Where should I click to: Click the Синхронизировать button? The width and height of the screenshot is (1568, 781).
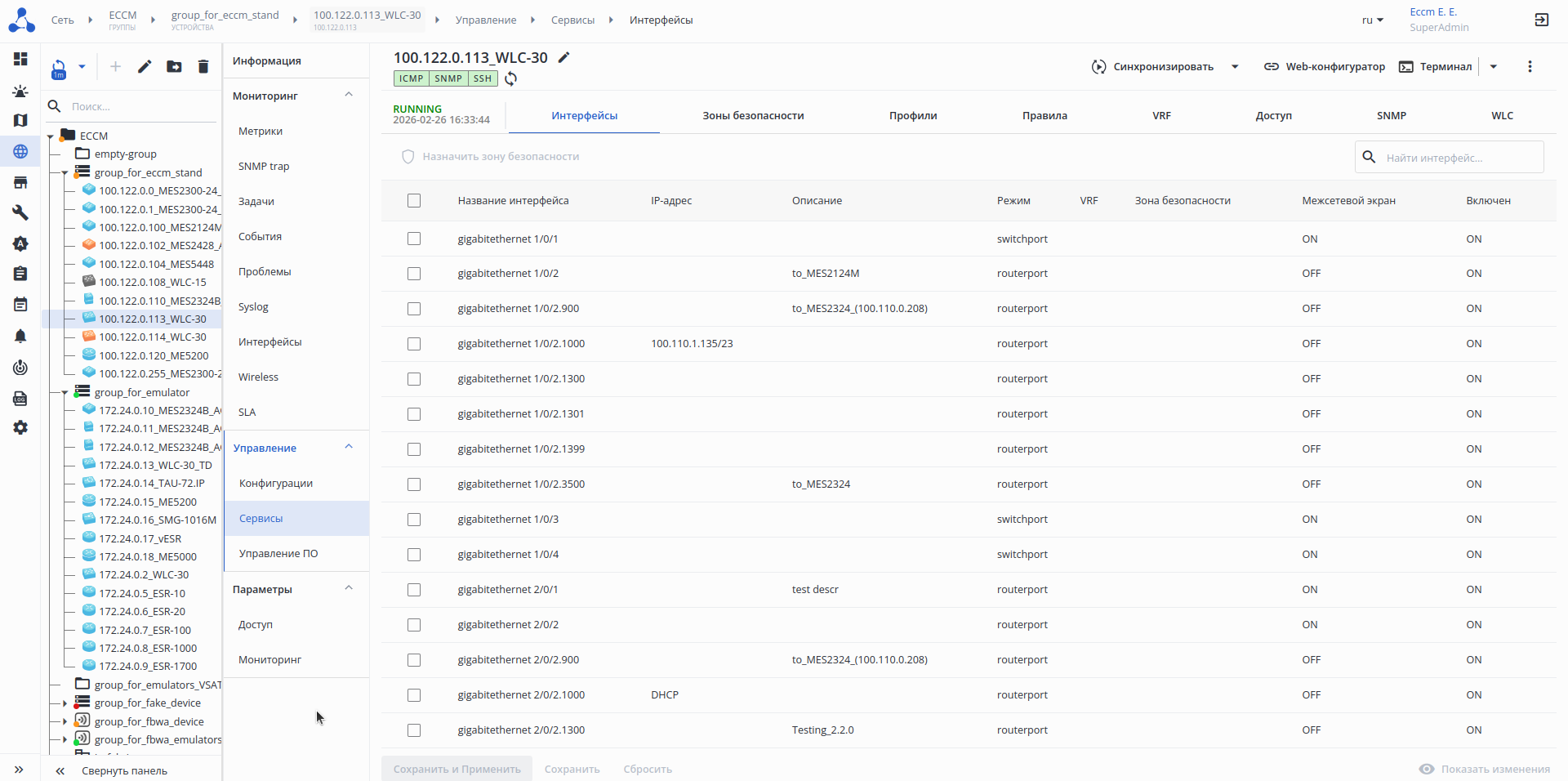click(1152, 66)
